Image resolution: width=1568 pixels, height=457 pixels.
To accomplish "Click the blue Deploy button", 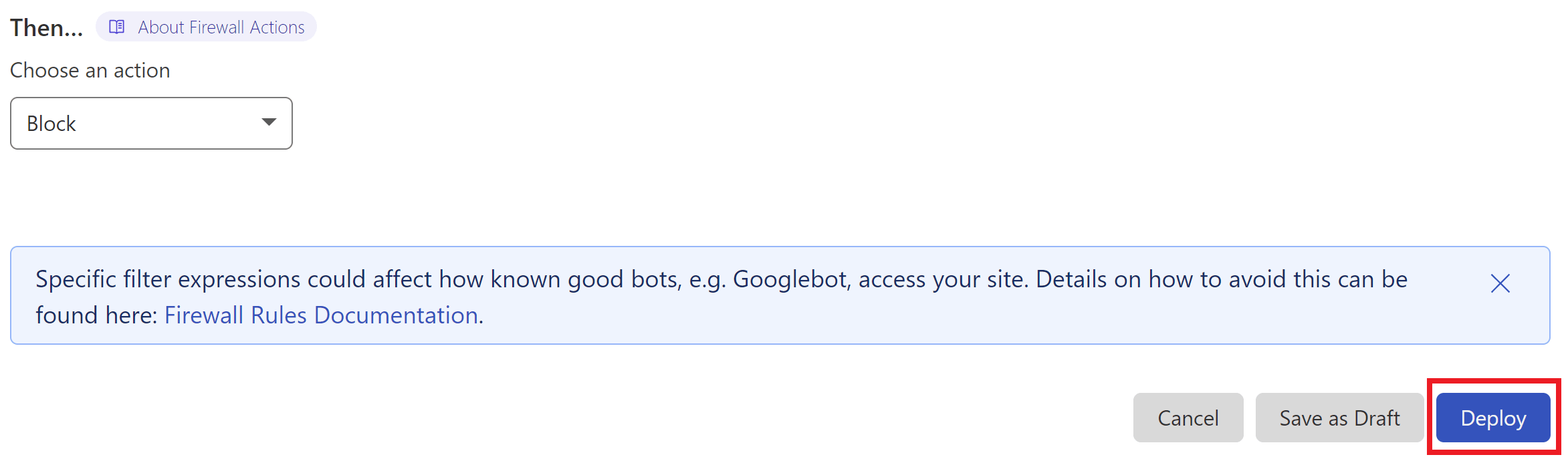I will pyautogui.click(x=1493, y=418).
